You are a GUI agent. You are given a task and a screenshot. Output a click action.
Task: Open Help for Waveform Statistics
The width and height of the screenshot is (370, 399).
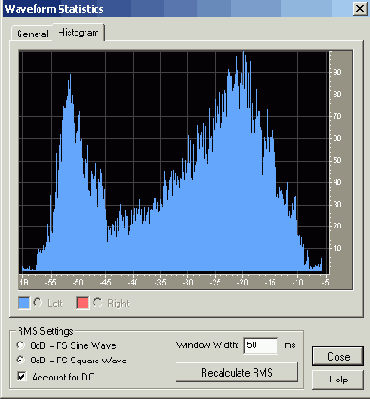pos(338,379)
